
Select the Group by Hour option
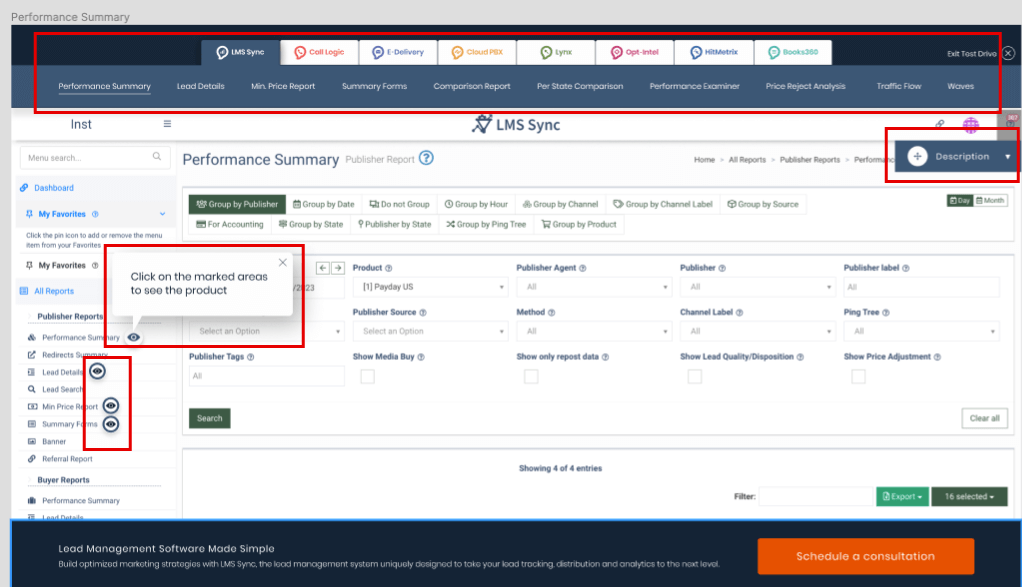[x=476, y=205]
